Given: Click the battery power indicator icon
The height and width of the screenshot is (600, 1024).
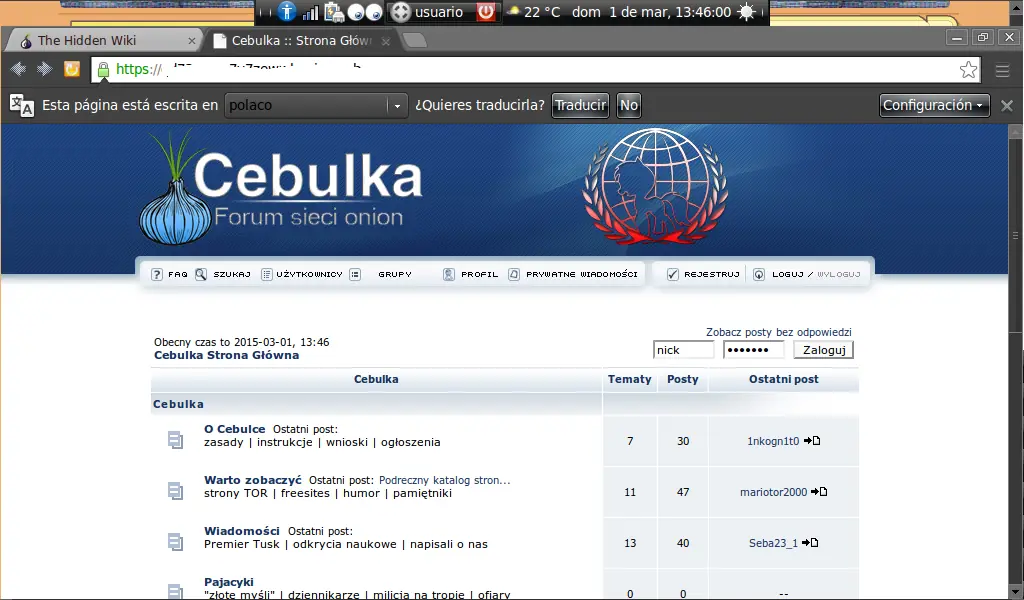Looking at the screenshot, I should click(334, 12).
